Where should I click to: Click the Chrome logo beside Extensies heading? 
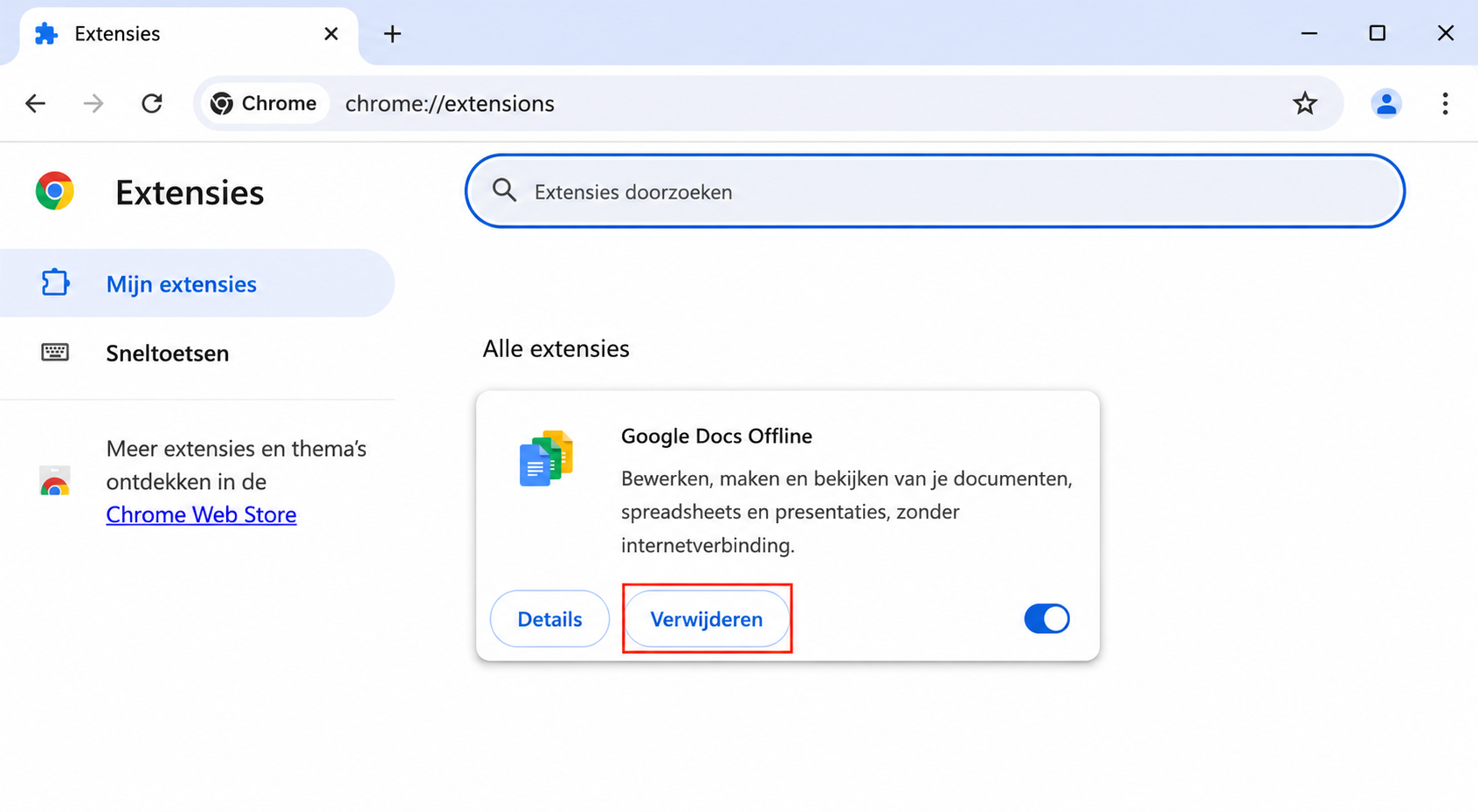[x=55, y=191]
